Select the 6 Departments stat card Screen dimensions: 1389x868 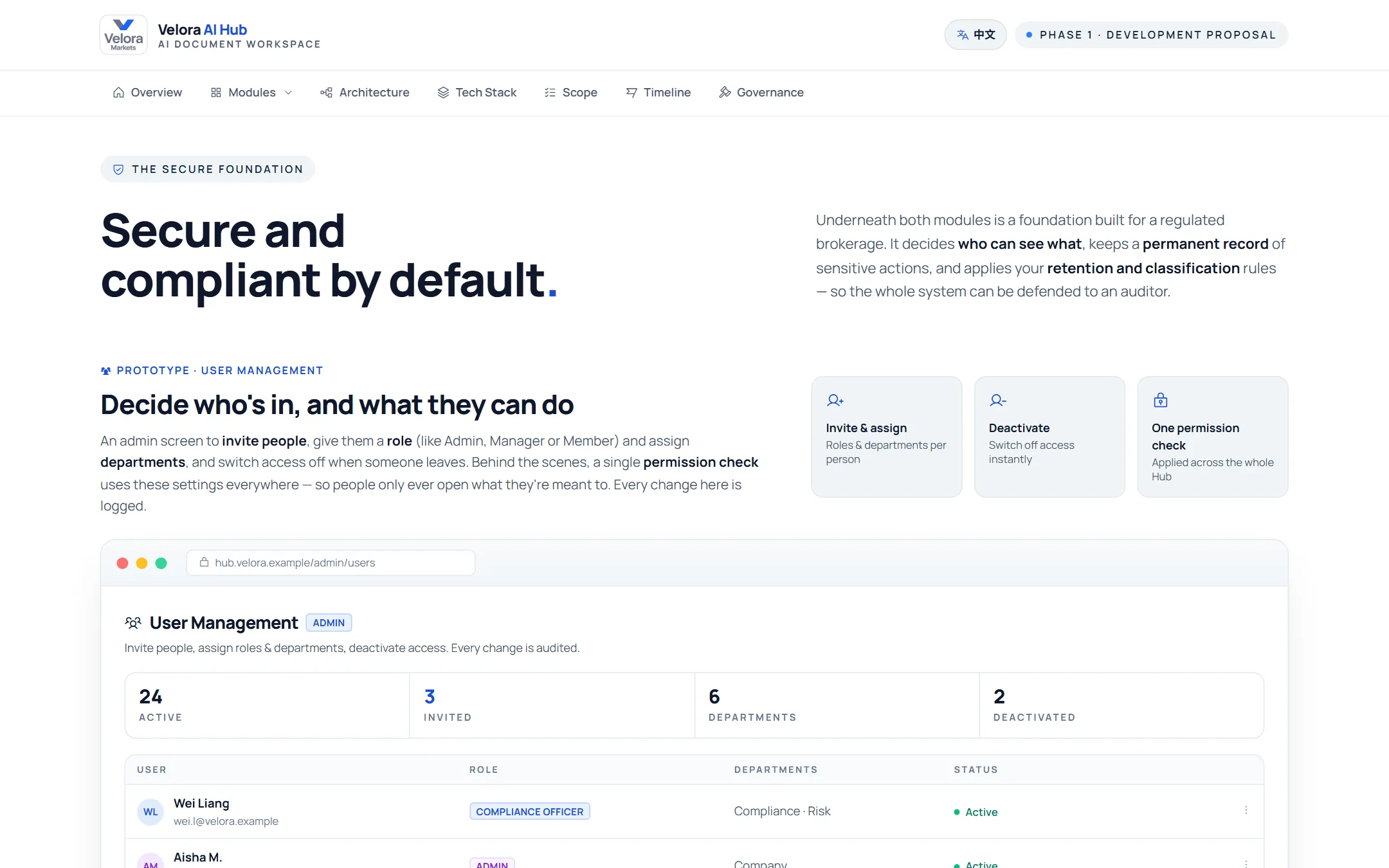click(x=837, y=705)
